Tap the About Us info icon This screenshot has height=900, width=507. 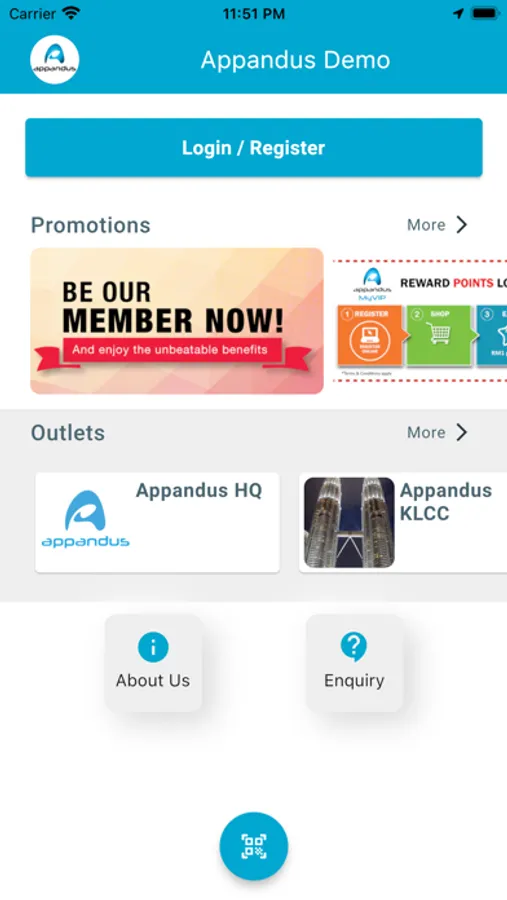(x=153, y=647)
